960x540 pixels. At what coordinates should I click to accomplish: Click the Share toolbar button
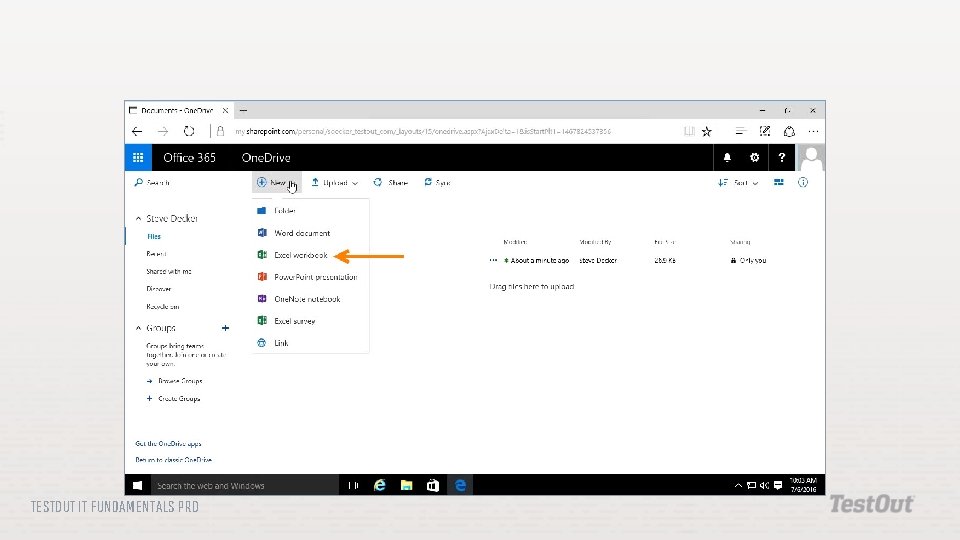pyautogui.click(x=391, y=182)
